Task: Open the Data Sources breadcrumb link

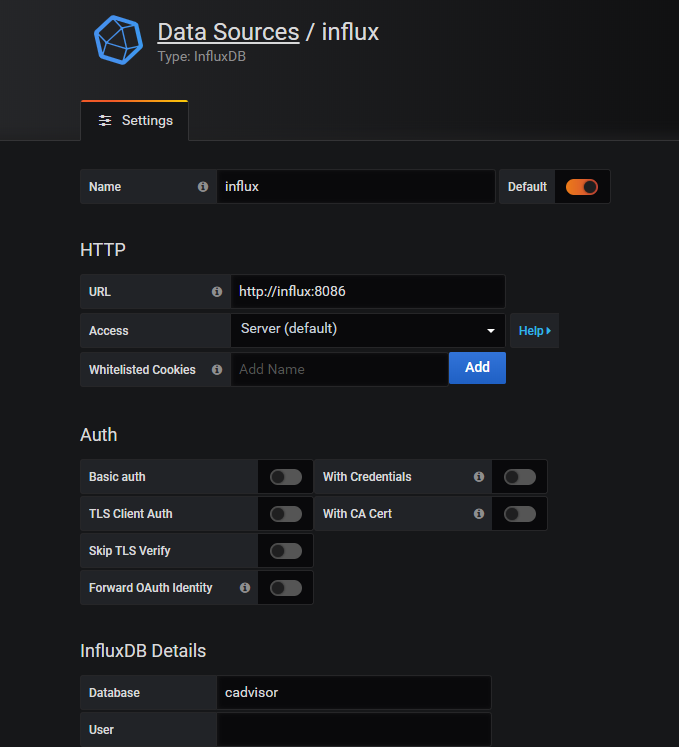Action: tap(228, 32)
